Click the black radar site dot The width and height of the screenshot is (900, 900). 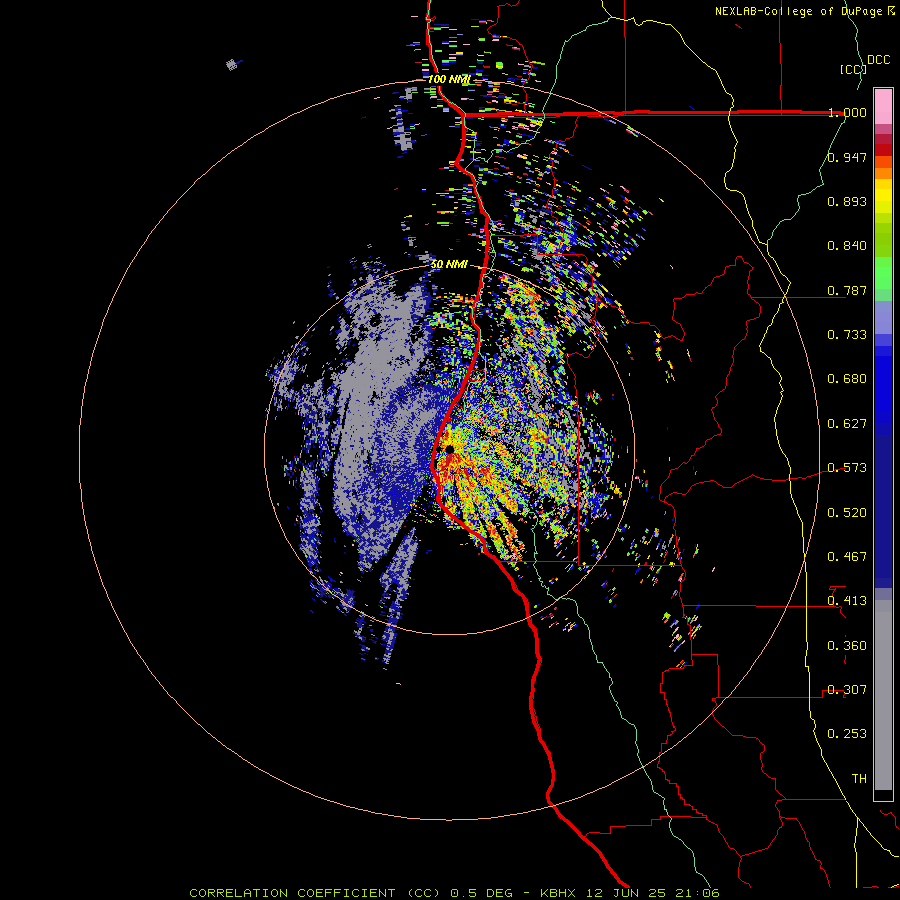[x=449, y=449]
